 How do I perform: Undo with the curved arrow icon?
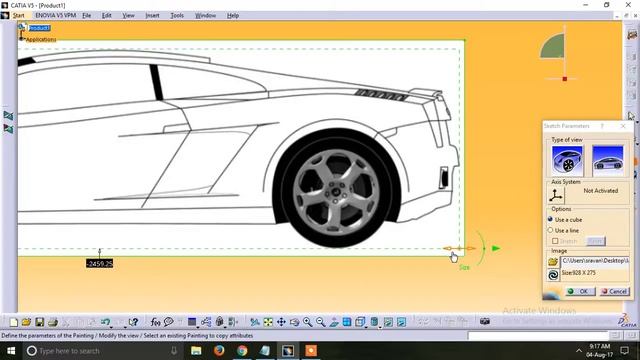105,322
